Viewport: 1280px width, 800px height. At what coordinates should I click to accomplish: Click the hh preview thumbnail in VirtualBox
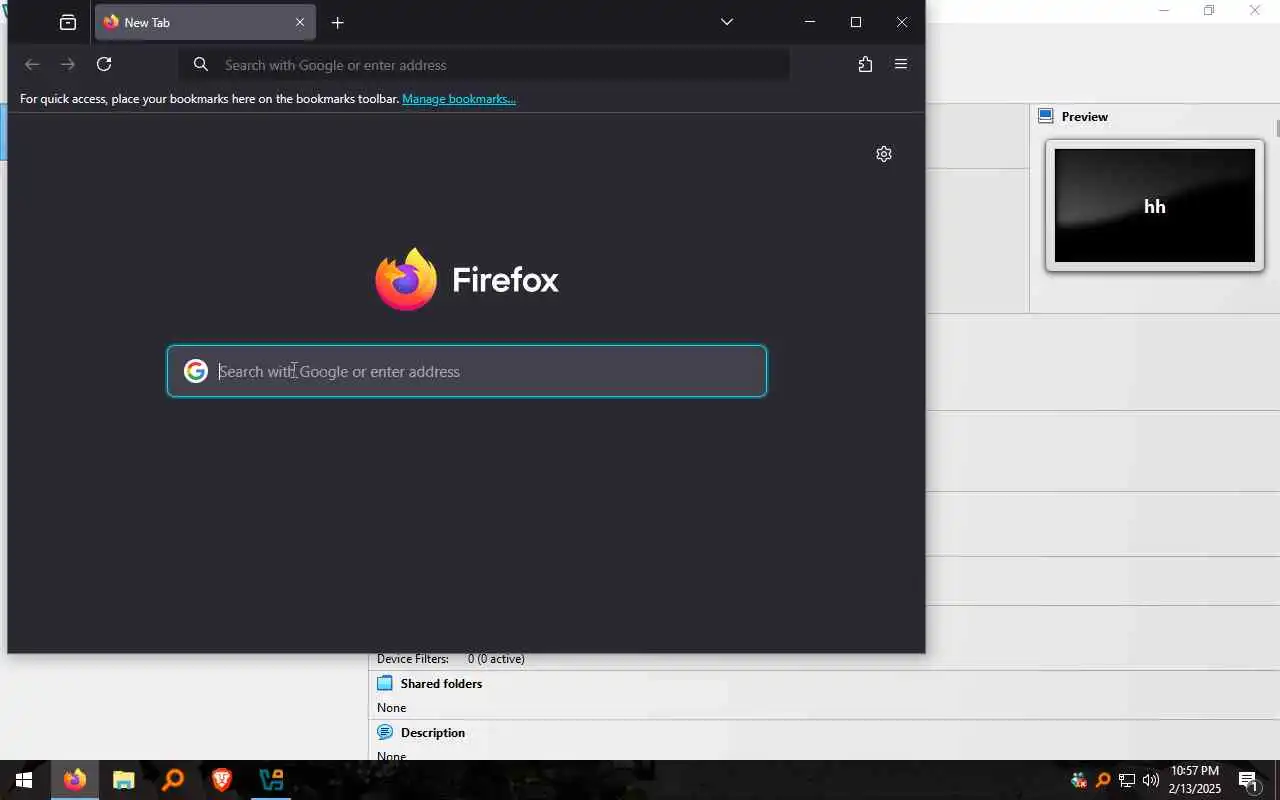tap(1155, 206)
